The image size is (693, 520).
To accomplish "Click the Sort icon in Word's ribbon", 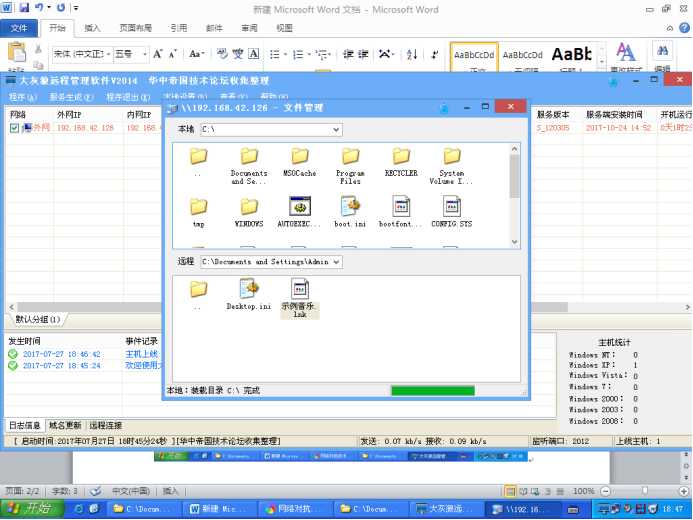I will click(x=412, y=54).
